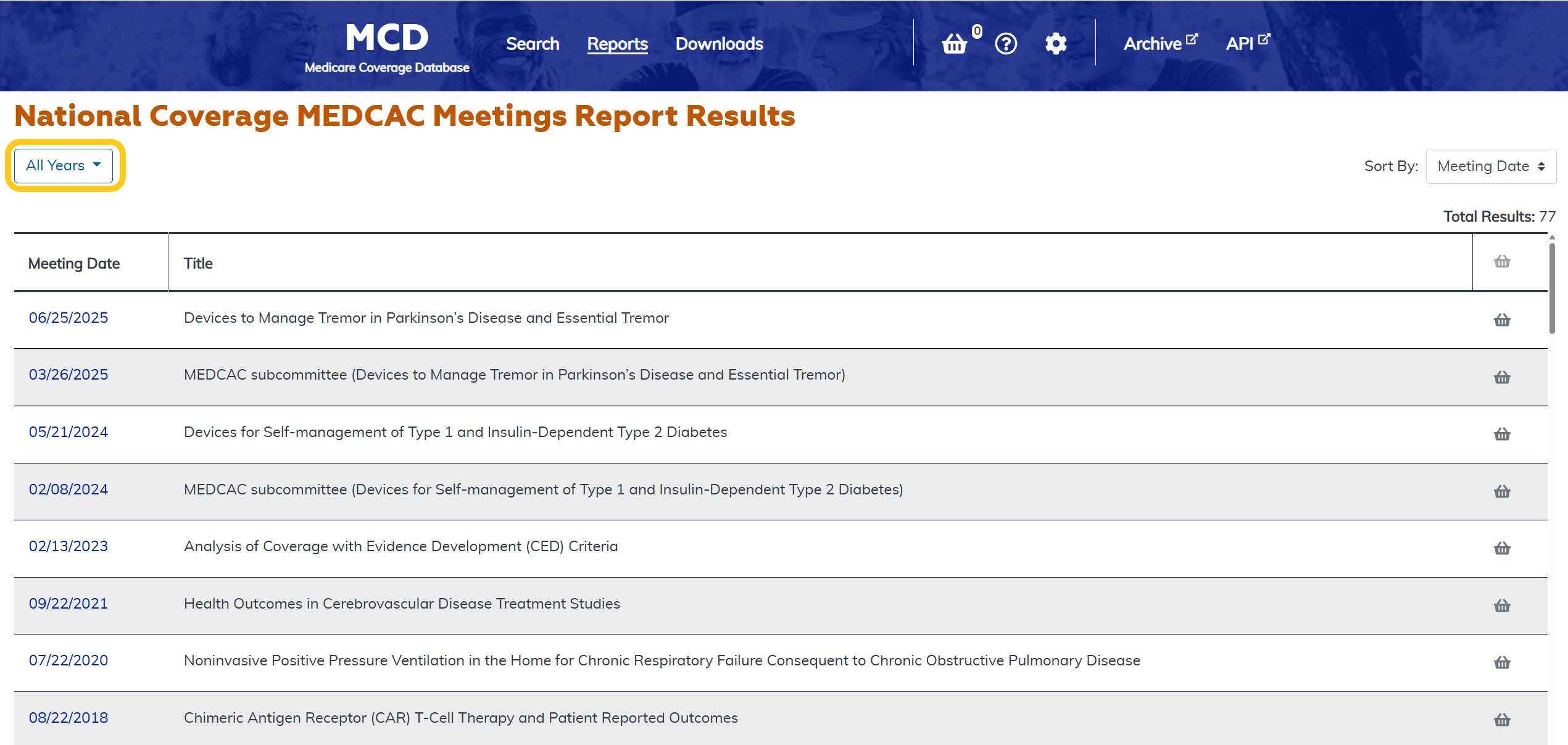Screen dimensions: 1568x745
Task: Go to the Search menu
Action: 533,44
